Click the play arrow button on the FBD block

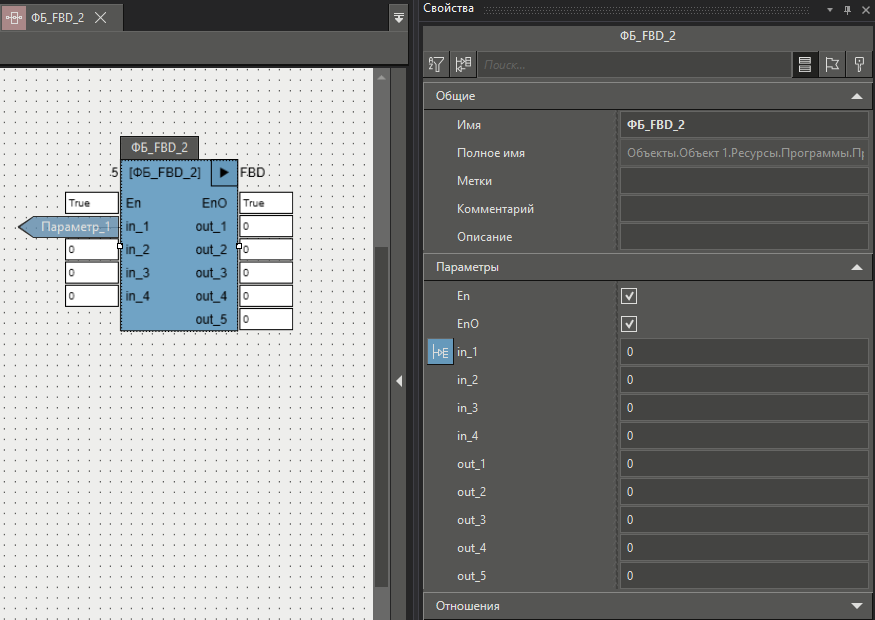pos(224,172)
